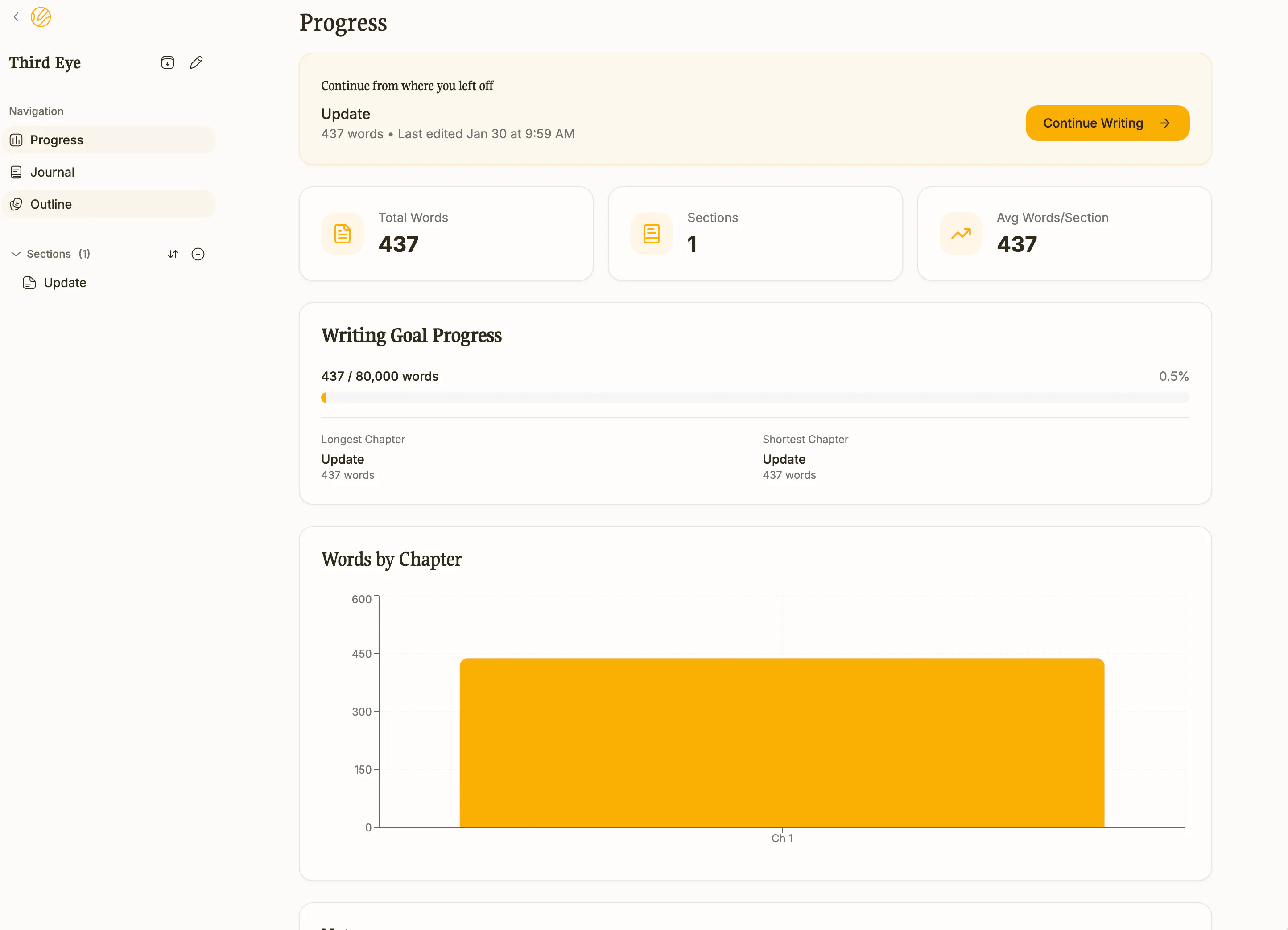The image size is (1288, 930).
Task: Click Shortest Chapter Update entry
Action: 784,459
